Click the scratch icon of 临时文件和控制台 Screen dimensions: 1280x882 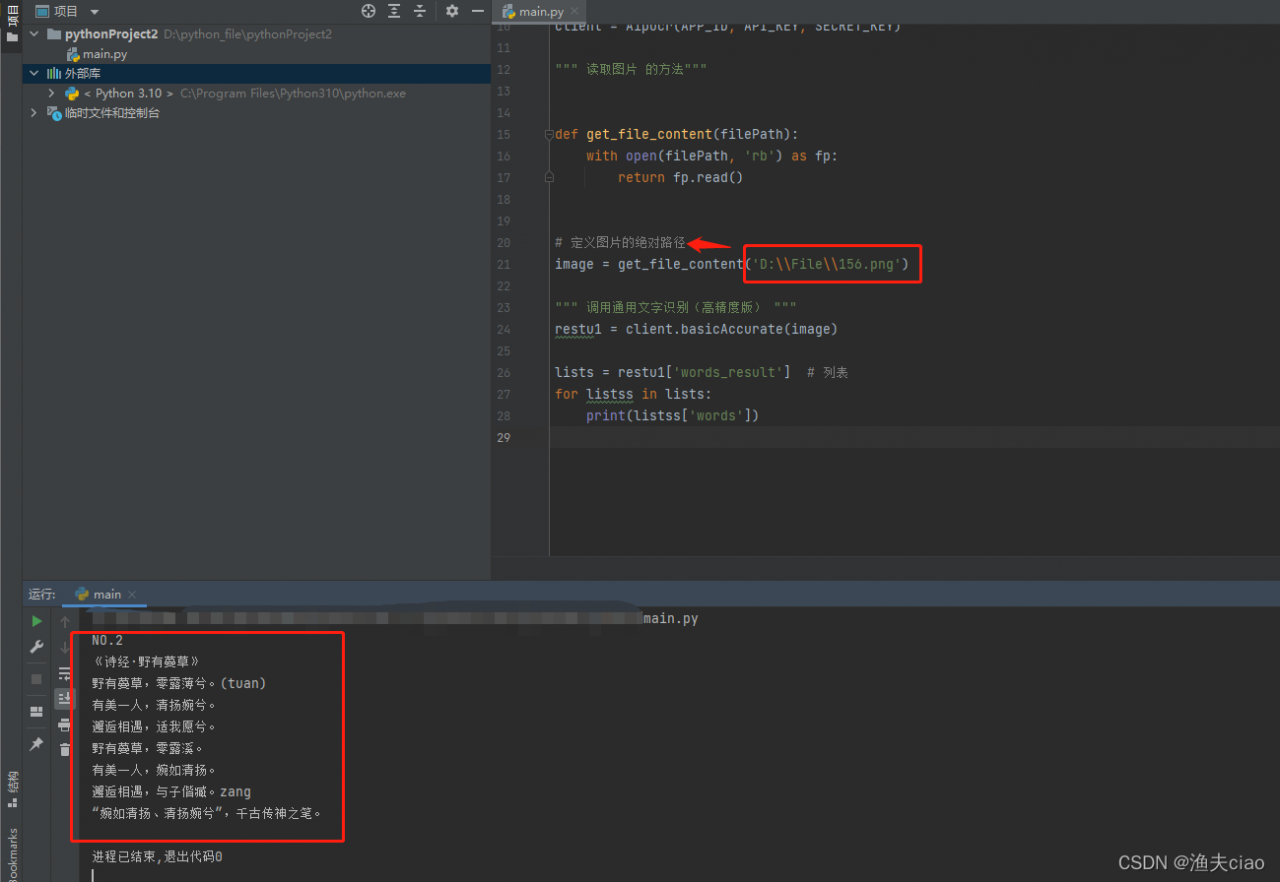click(x=54, y=113)
